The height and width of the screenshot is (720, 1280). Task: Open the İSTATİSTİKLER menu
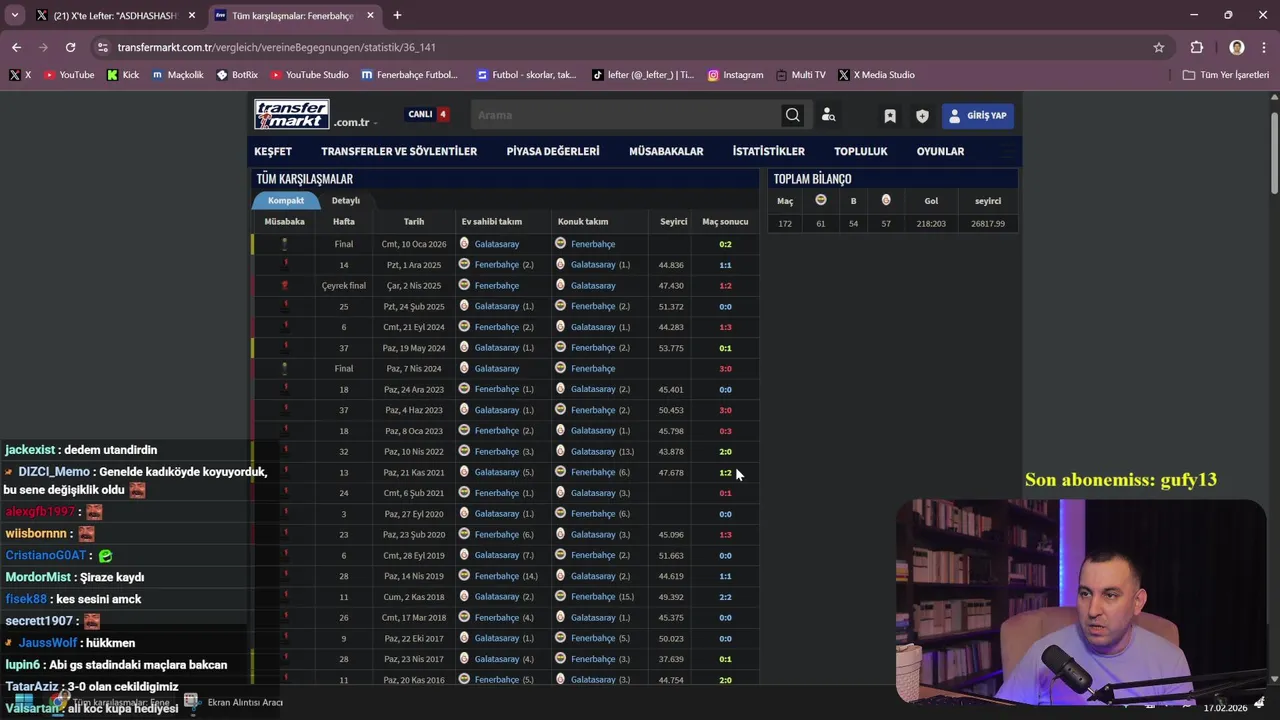(768, 151)
